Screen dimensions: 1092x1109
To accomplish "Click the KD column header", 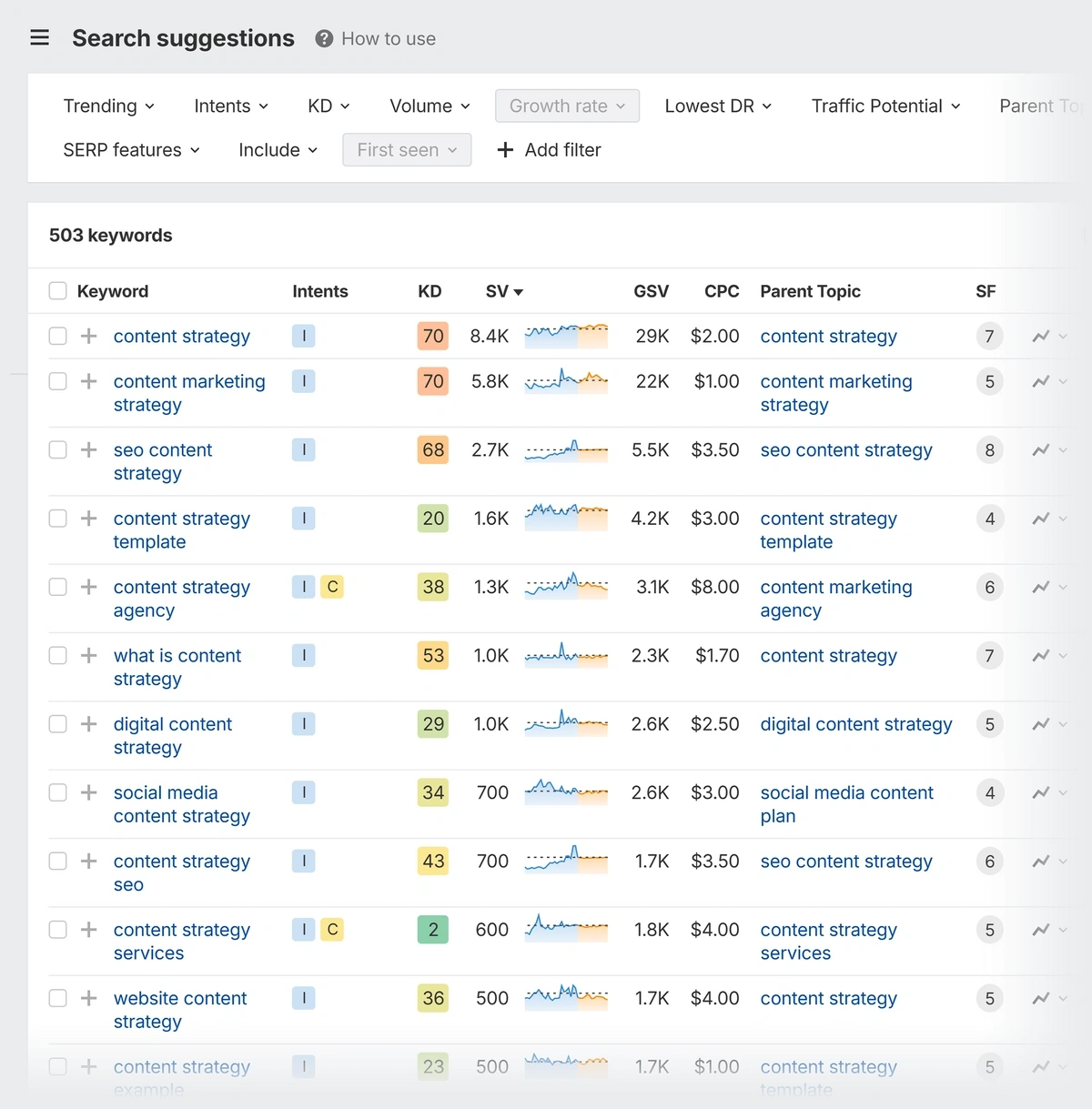I will coord(430,291).
